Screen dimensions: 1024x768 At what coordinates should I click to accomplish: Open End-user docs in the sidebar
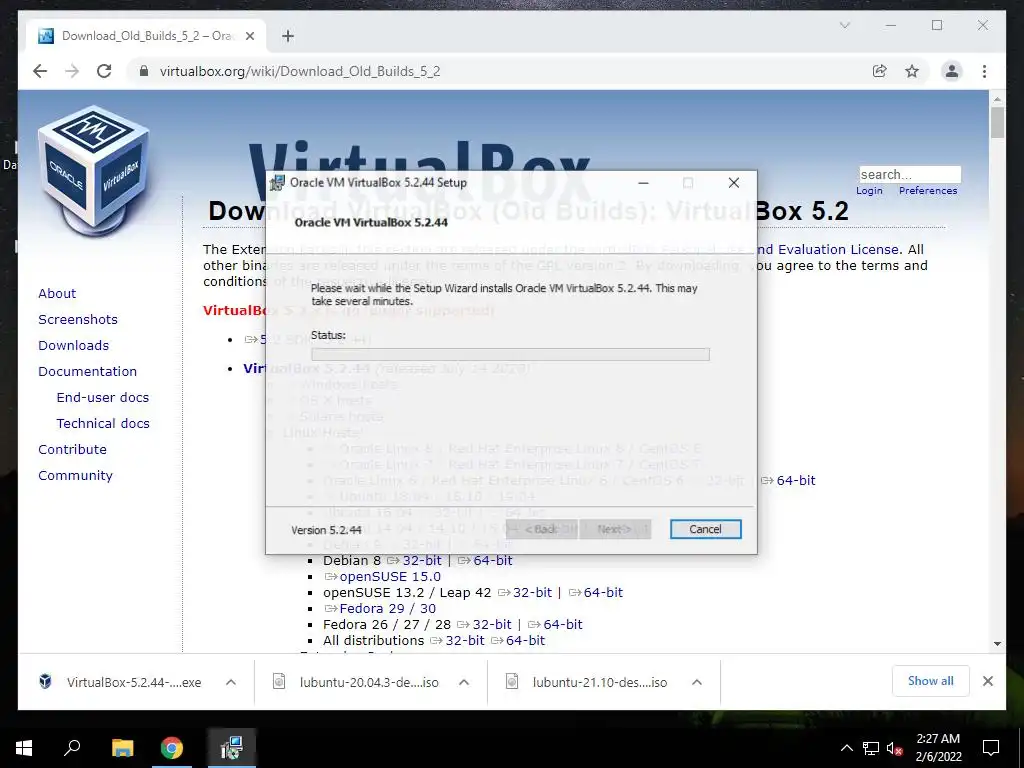(x=103, y=398)
